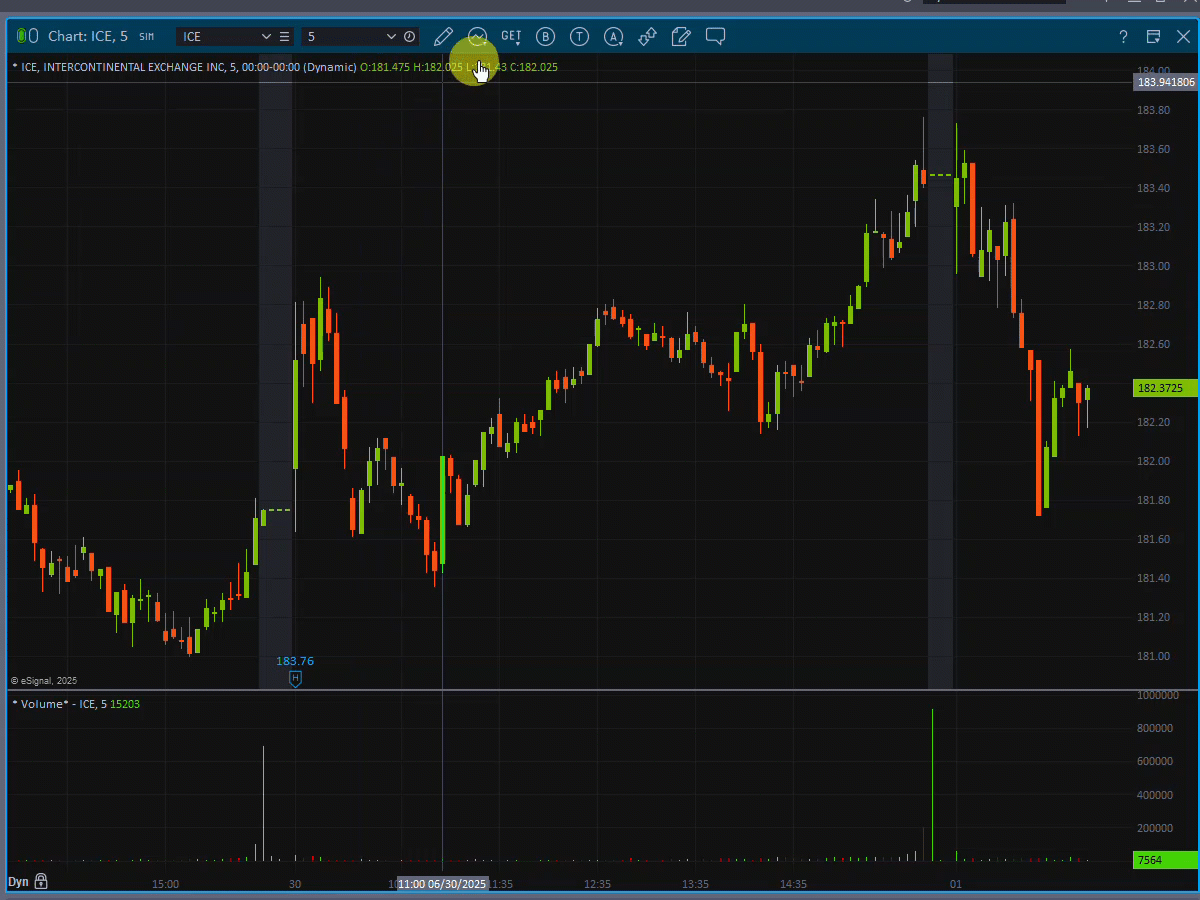Select the circled B bar tool
This screenshot has height=900, width=1200.
point(546,37)
